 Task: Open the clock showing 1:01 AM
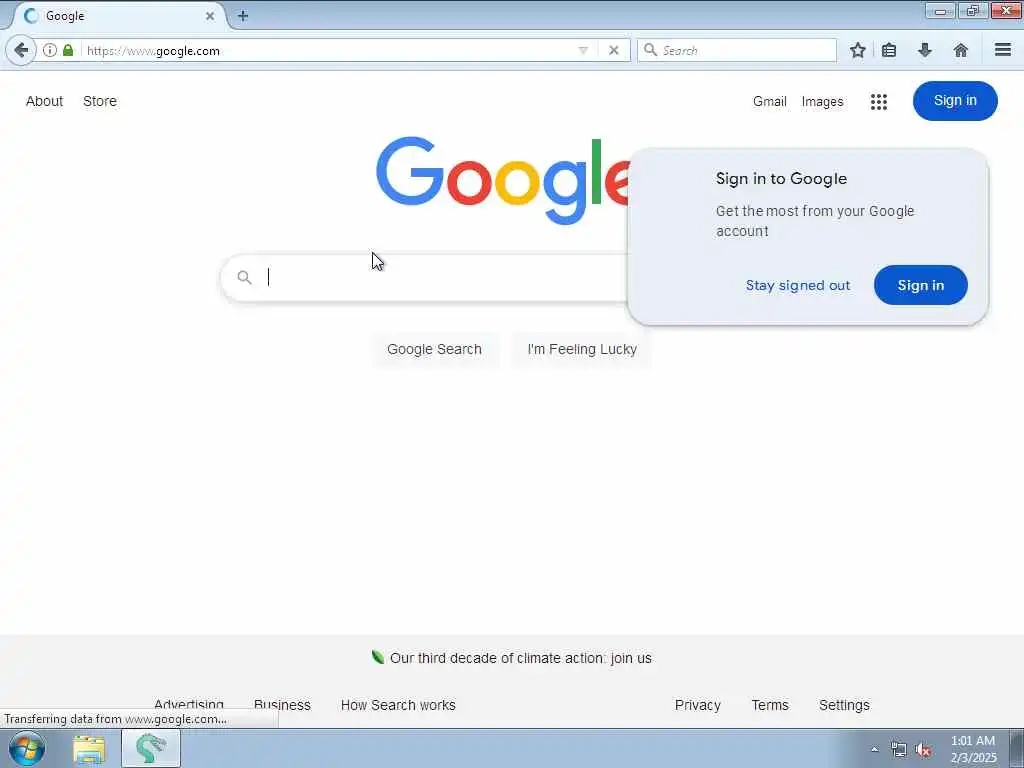(x=973, y=749)
